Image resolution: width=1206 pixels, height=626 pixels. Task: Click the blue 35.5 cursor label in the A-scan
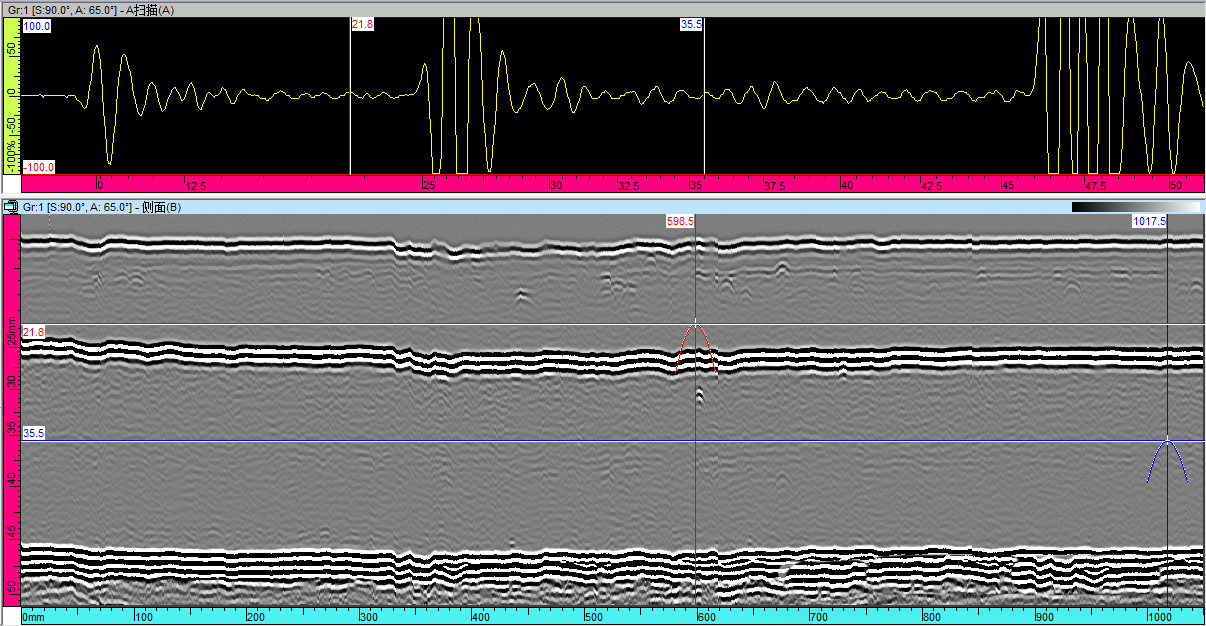[691, 24]
